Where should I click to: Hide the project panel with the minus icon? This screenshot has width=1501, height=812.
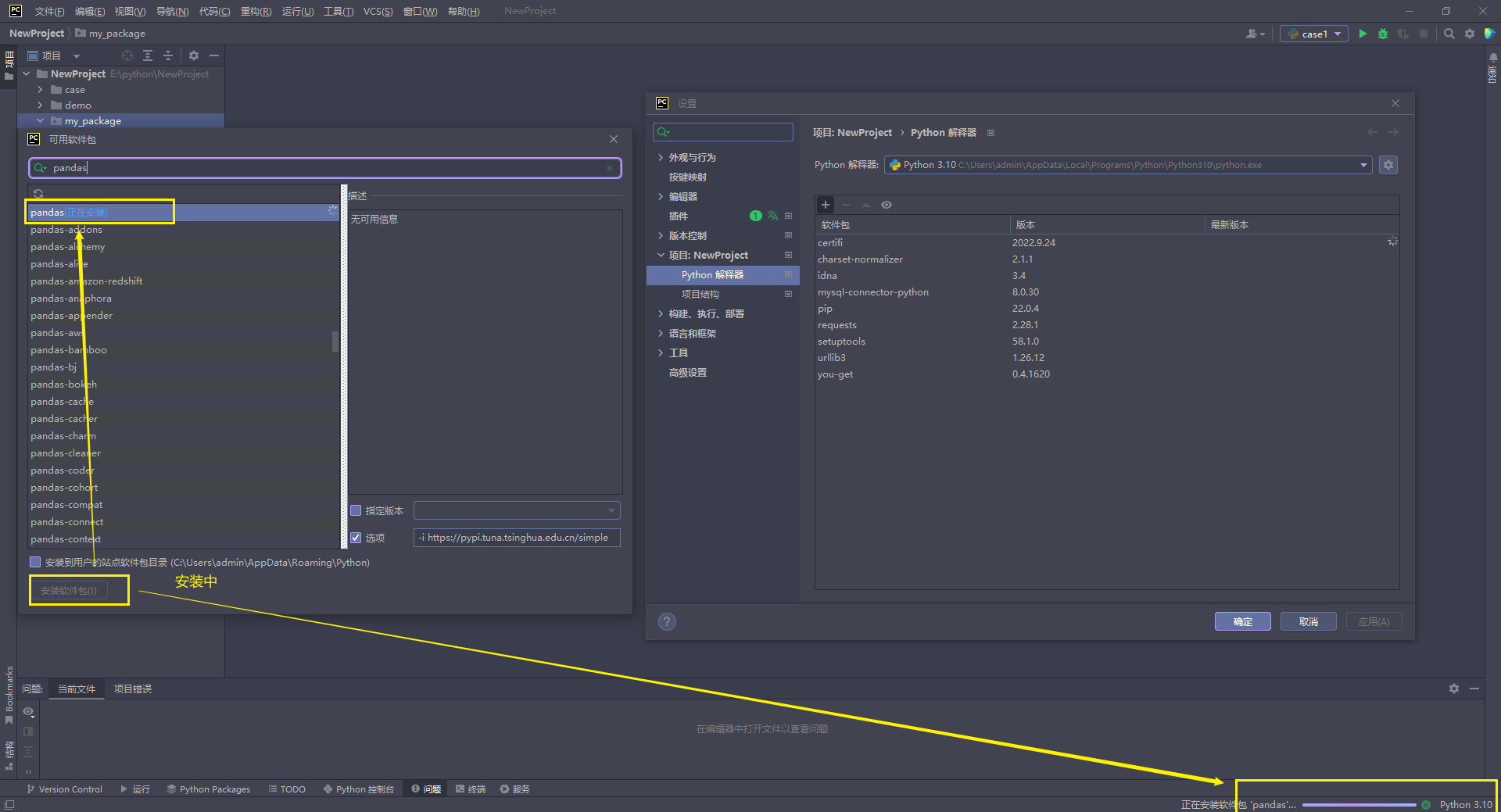point(214,55)
